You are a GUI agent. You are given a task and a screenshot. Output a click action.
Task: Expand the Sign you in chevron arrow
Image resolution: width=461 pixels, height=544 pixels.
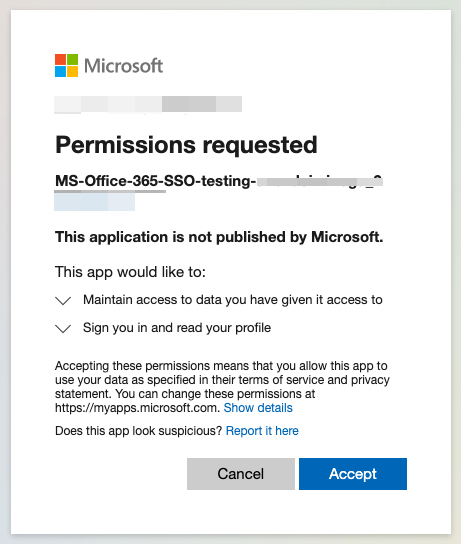63,328
